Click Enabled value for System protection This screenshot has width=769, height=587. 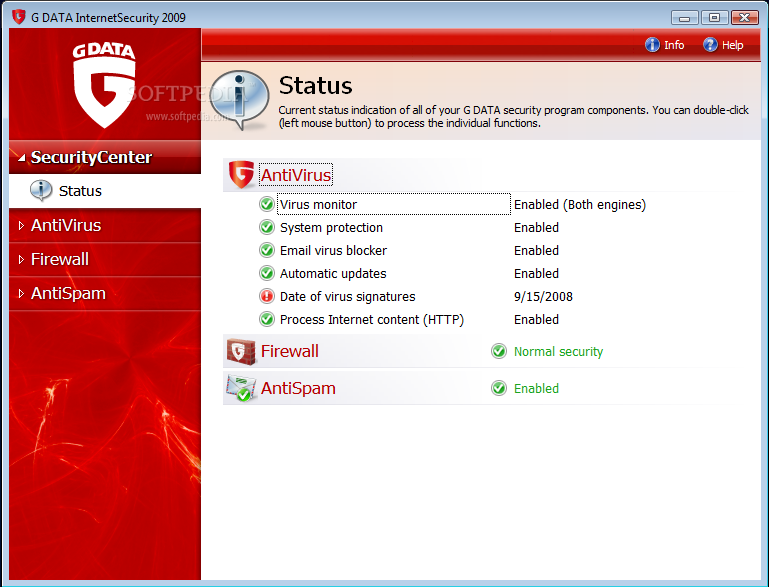coord(536,228)
